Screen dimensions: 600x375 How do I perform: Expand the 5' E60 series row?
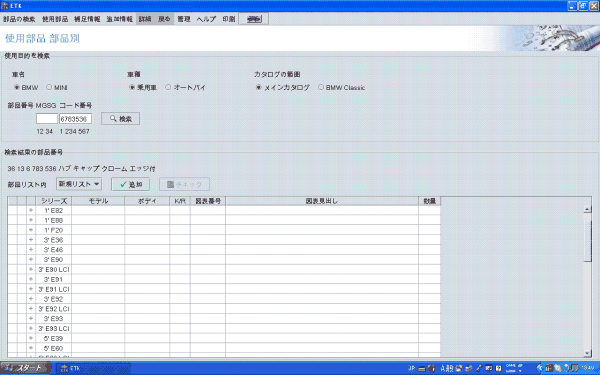tap(31, 348)
